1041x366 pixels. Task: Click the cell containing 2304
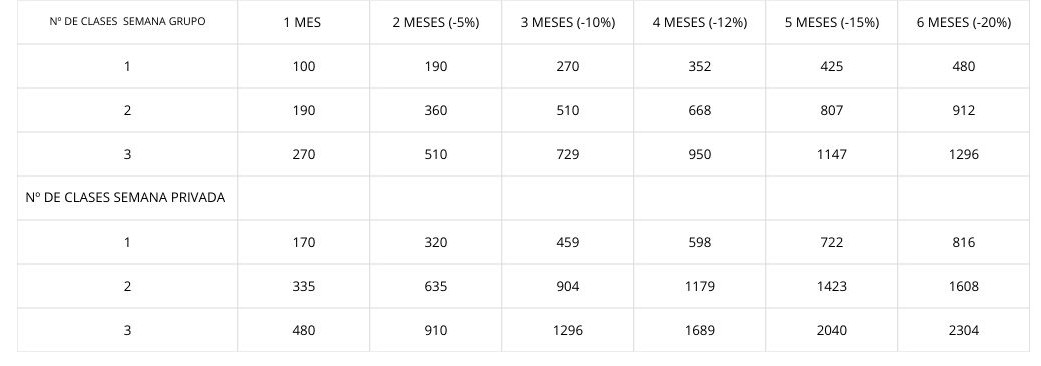pos(963,330)
